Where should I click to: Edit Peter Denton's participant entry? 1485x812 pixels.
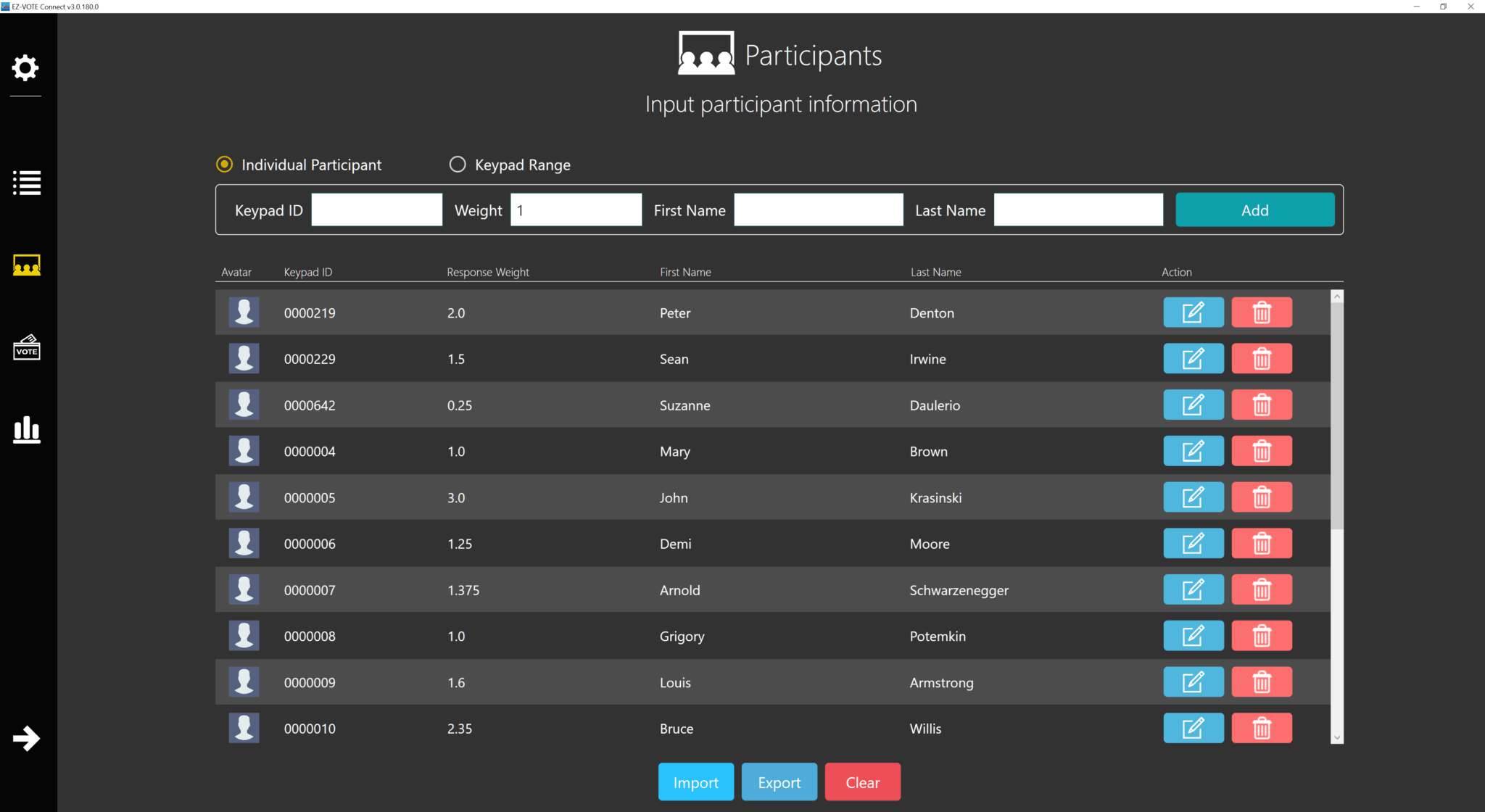1194,312
